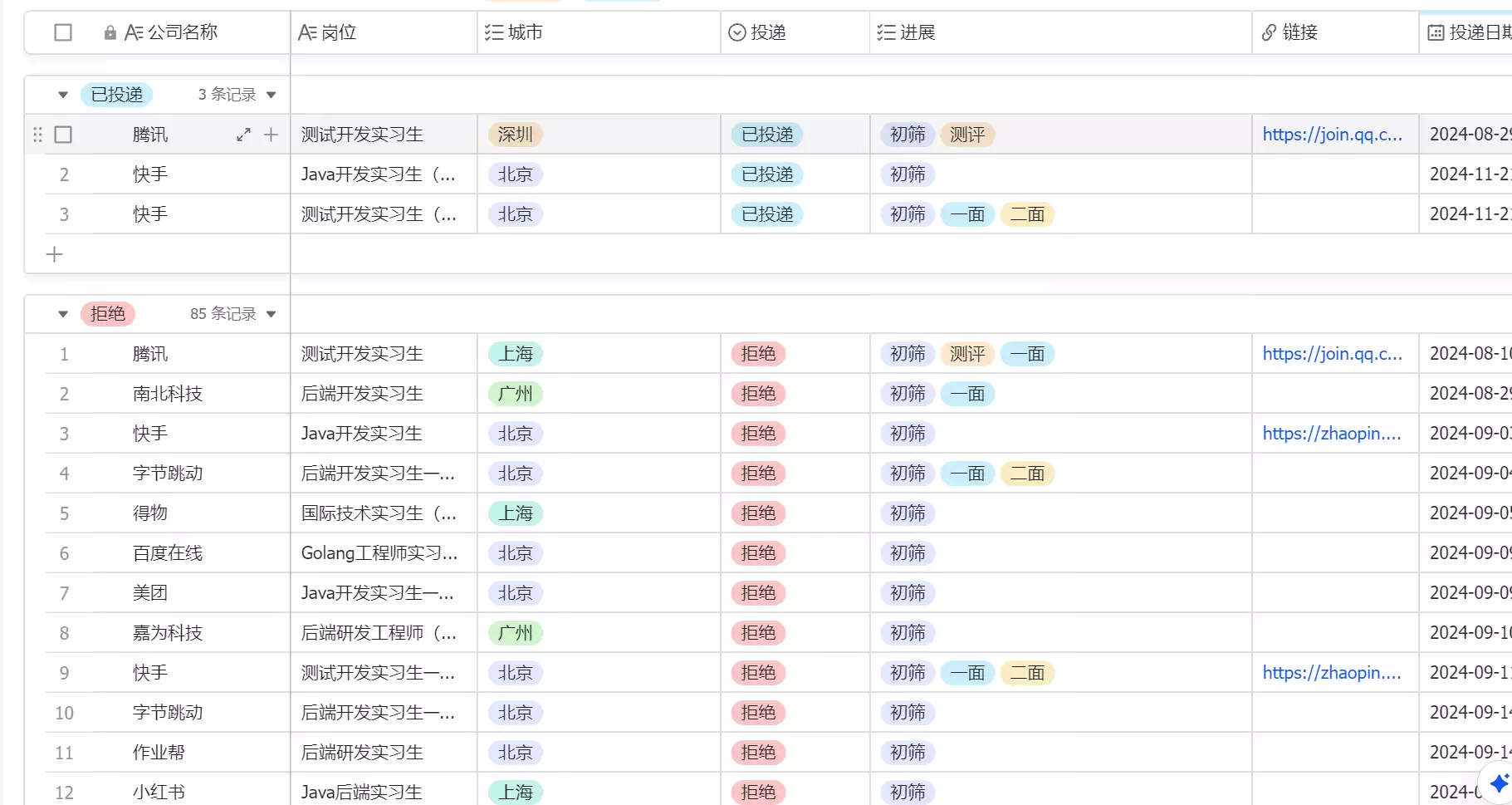
Task: Click the 投递 column status icon
Action: tap(736, 32)
